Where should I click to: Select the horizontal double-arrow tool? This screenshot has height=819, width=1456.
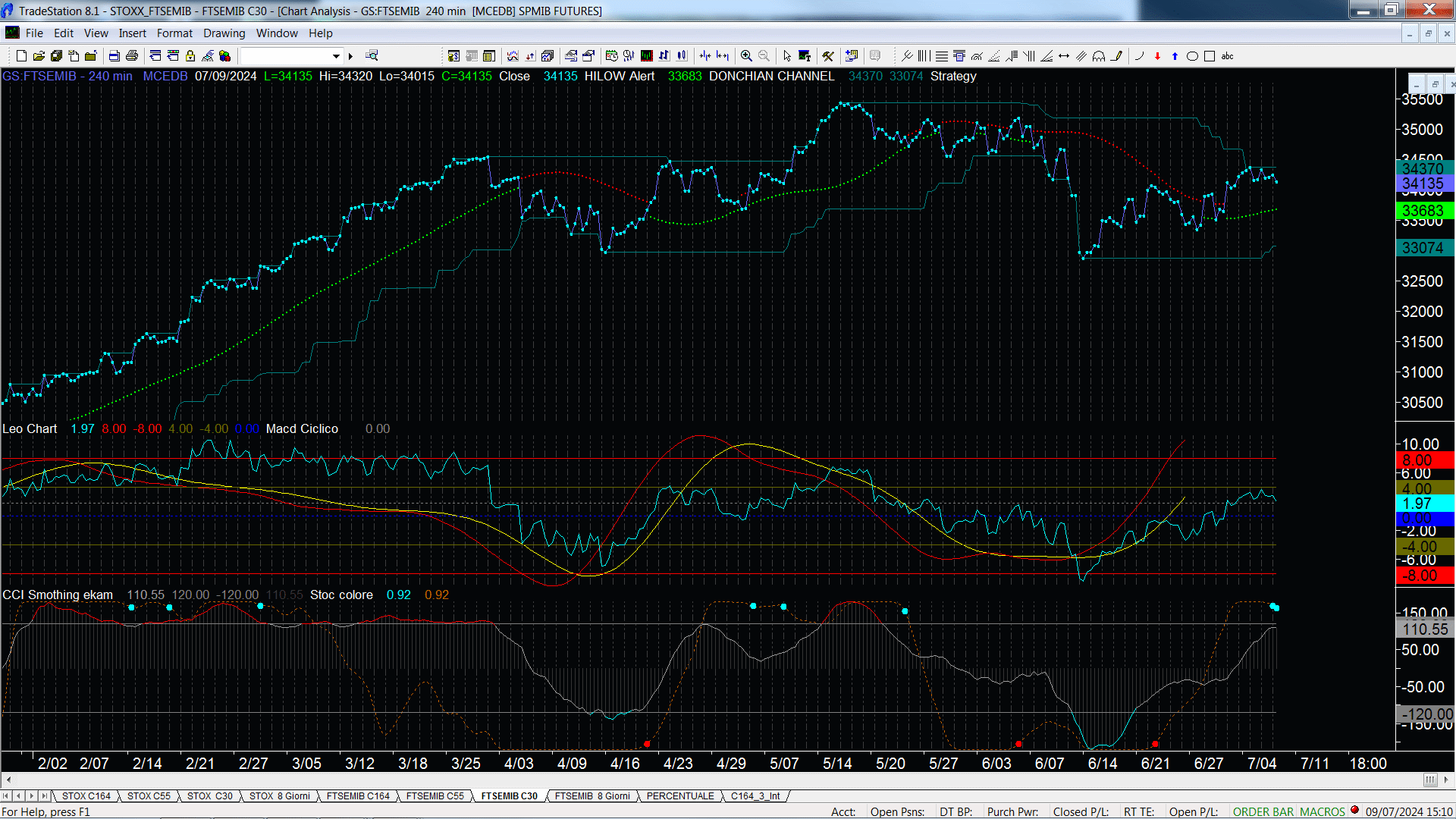tap(1064, 56)
